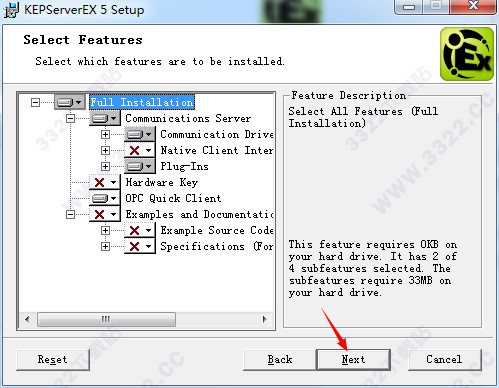Close the setup window
Screen dimensions: 499x388
tap(473, 6)
